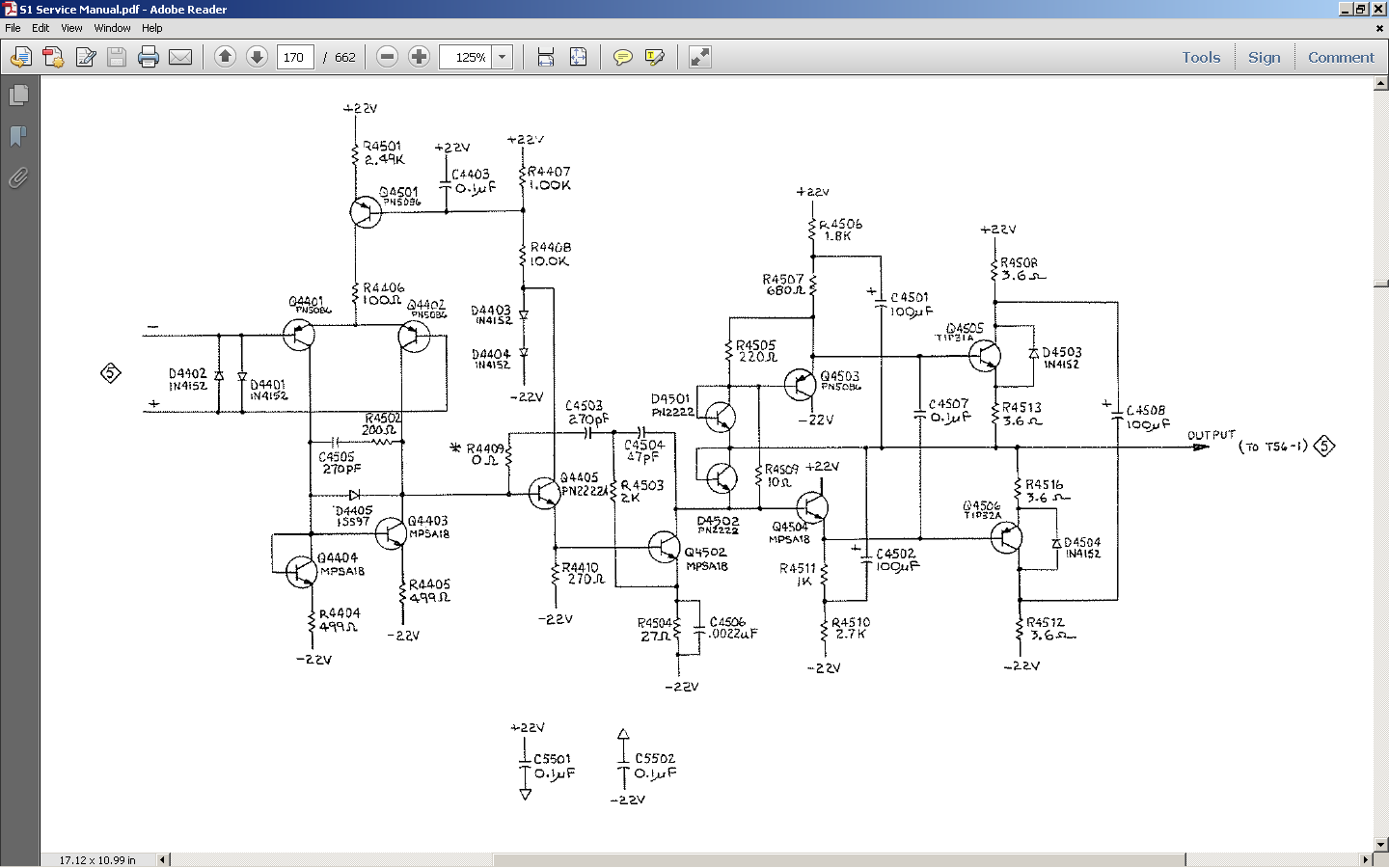
Task: Click the C5502 0.1µF capacitor label
Action: [655, 766]
